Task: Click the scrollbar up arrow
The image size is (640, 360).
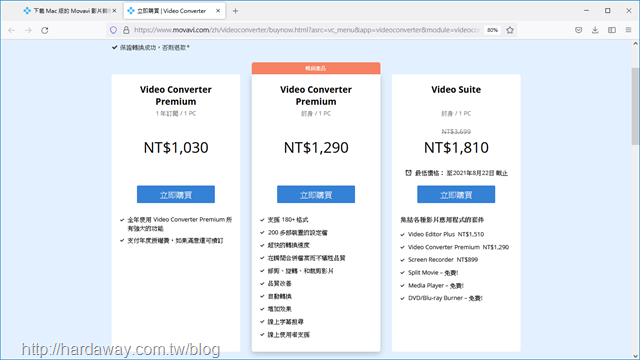Action: pos(636,43)
